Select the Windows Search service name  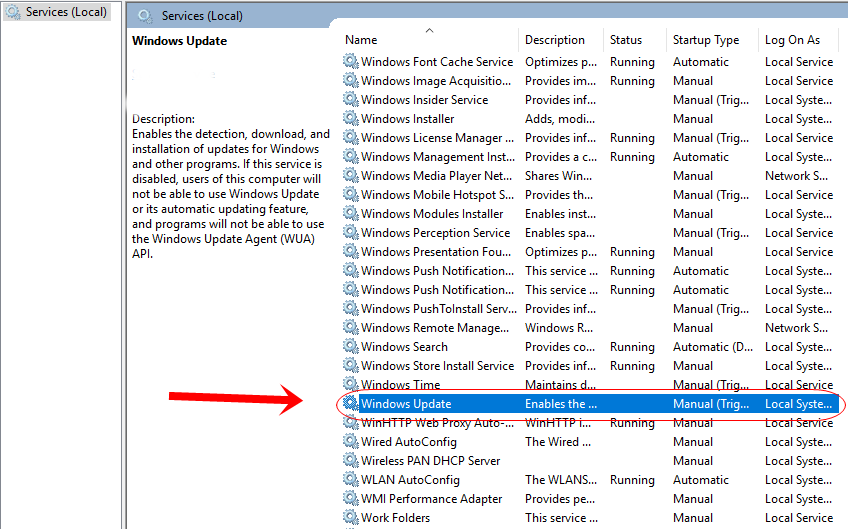[x=405, y=347]
